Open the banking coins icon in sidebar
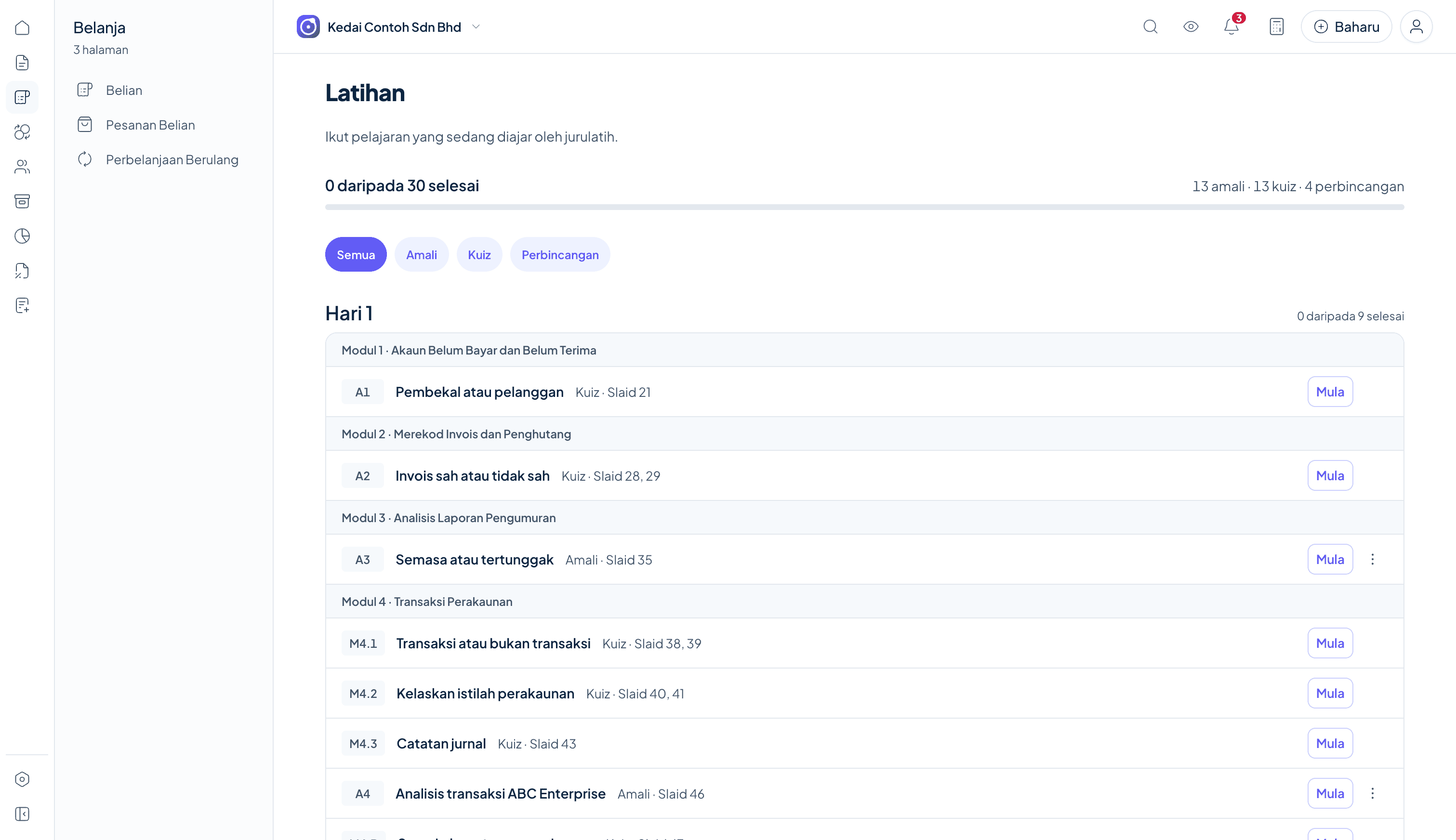 tap(22, 131)
